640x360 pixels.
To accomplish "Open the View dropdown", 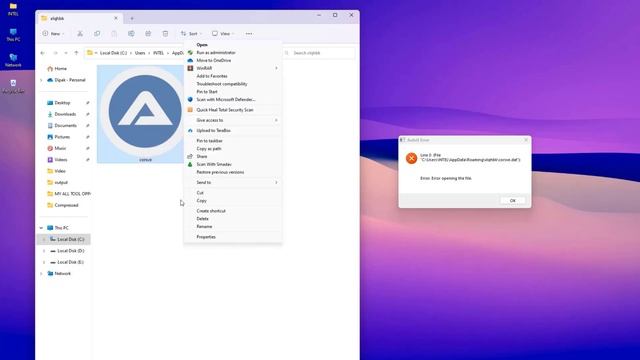I will tap(223, 33).
